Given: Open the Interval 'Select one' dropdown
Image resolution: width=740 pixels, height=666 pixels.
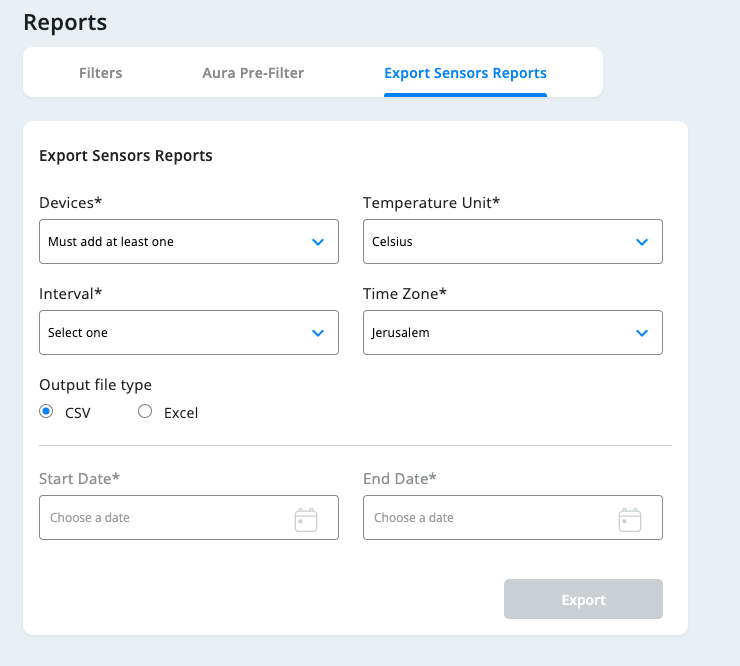Looking at the screenshot, I should (x=170, y=333).
